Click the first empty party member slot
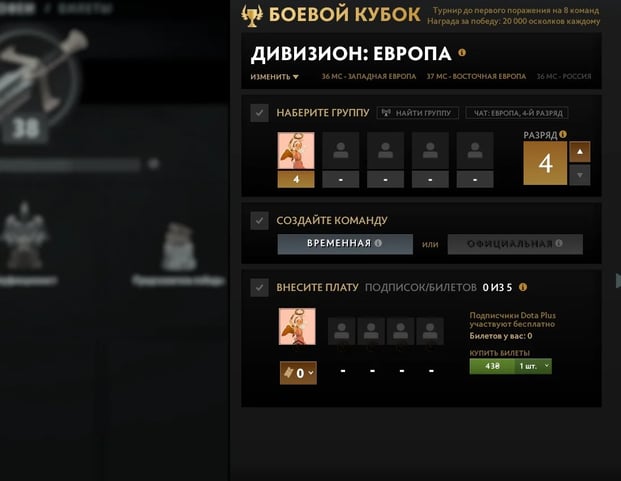Screen dimensions: 621x481 click(341, 151)
